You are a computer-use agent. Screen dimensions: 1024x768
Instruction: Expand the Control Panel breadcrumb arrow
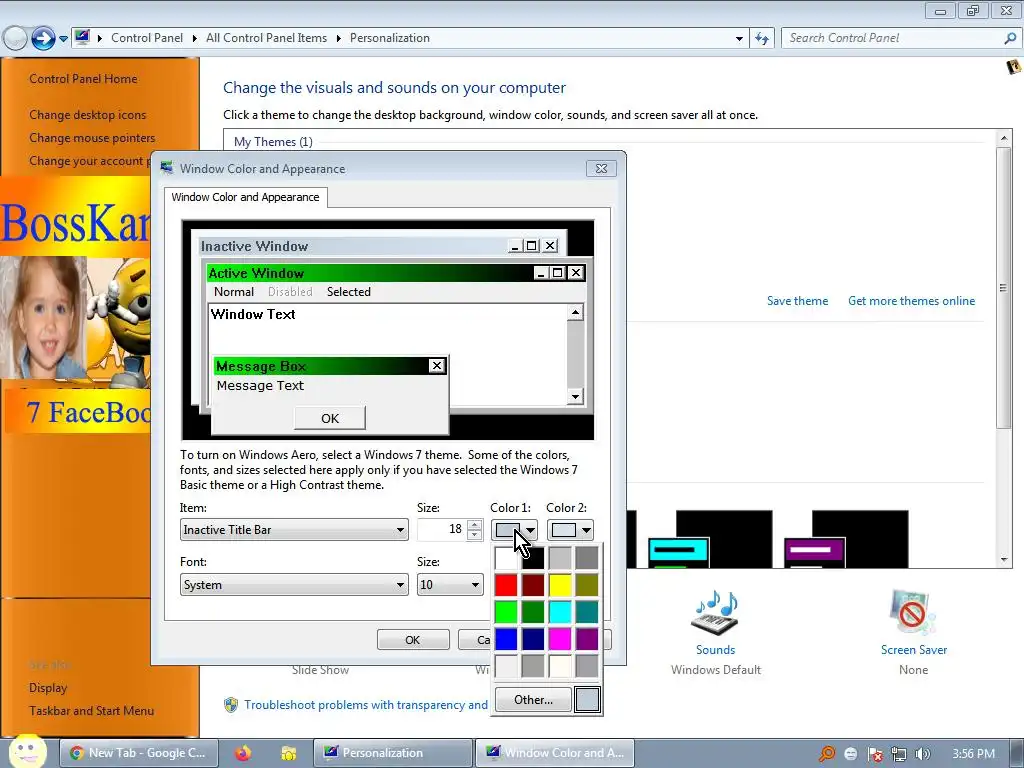tap(195, 38)
